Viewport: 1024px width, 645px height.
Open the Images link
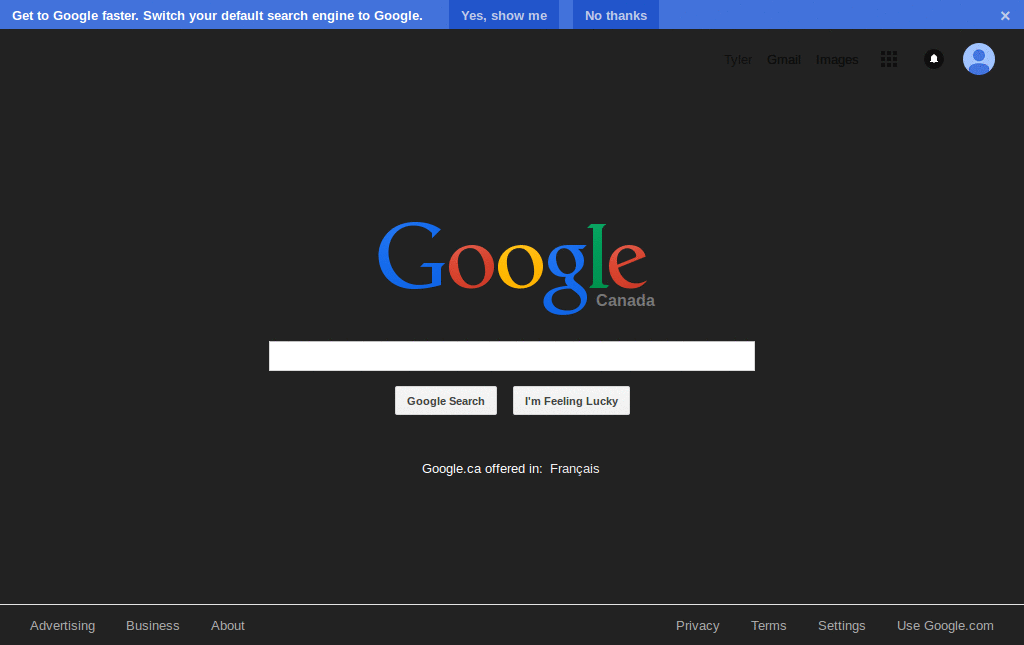[837, 60]
